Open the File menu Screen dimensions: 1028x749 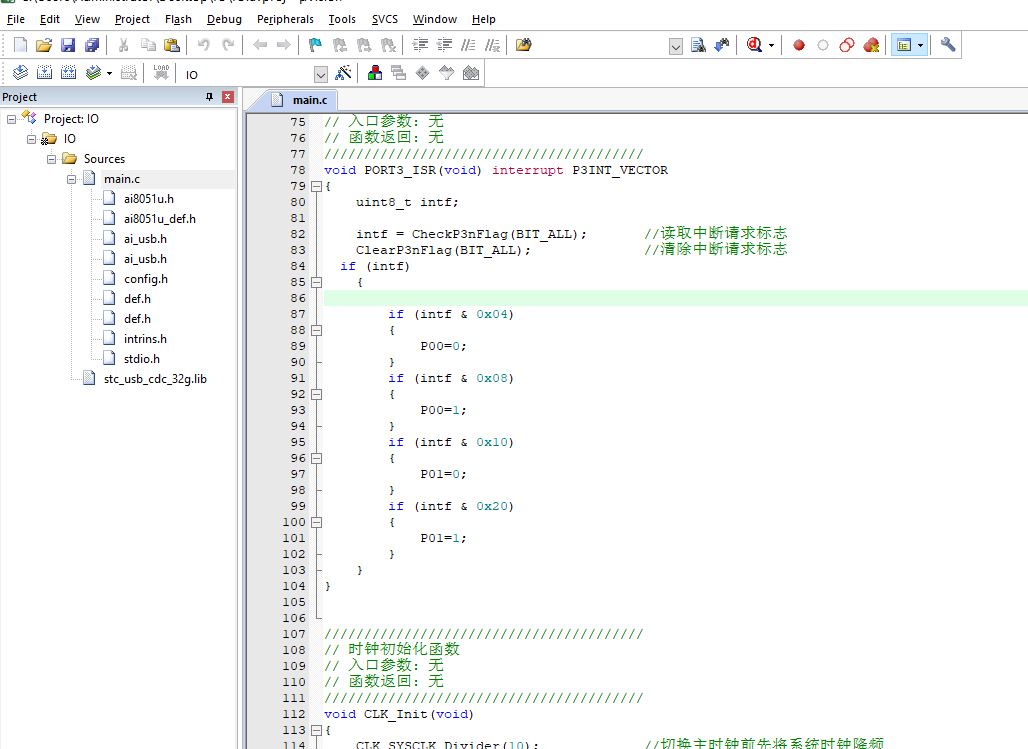pos(16,19)
